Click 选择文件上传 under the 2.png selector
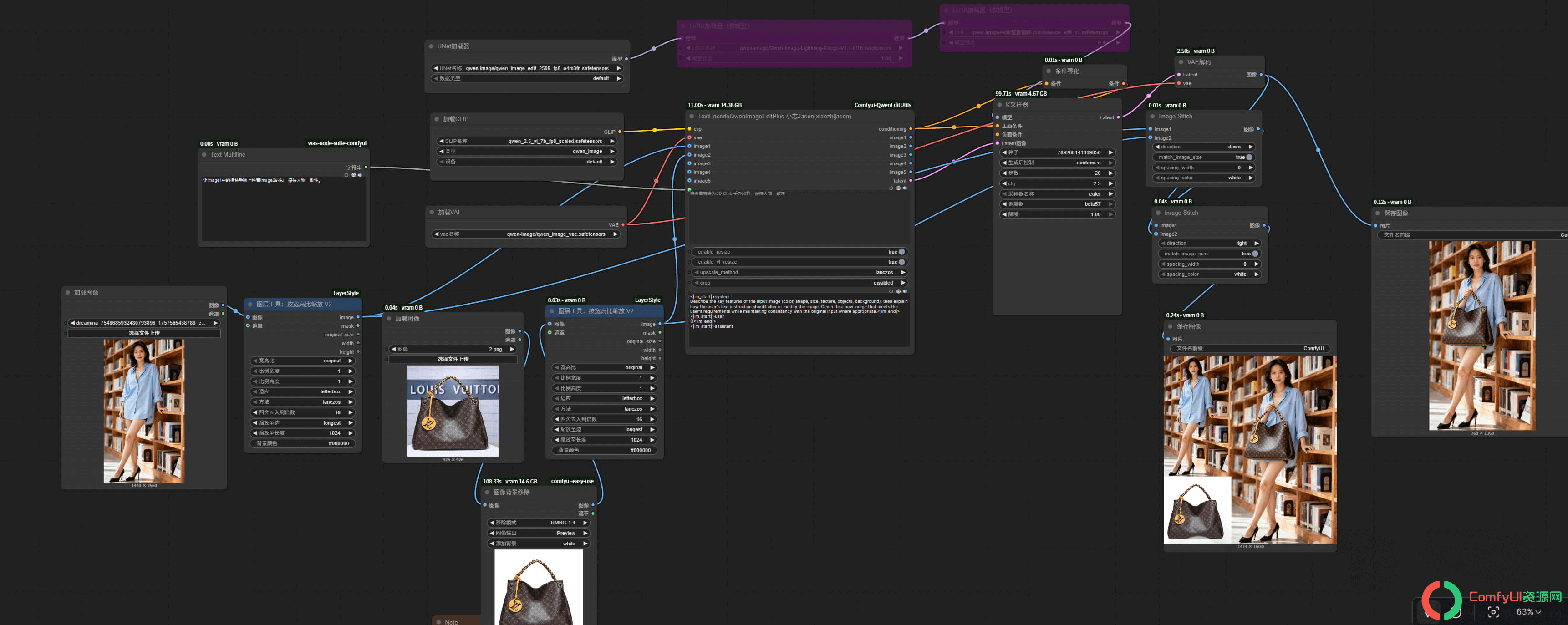The width and height of the screenshot is (1568, 625). 453,360
